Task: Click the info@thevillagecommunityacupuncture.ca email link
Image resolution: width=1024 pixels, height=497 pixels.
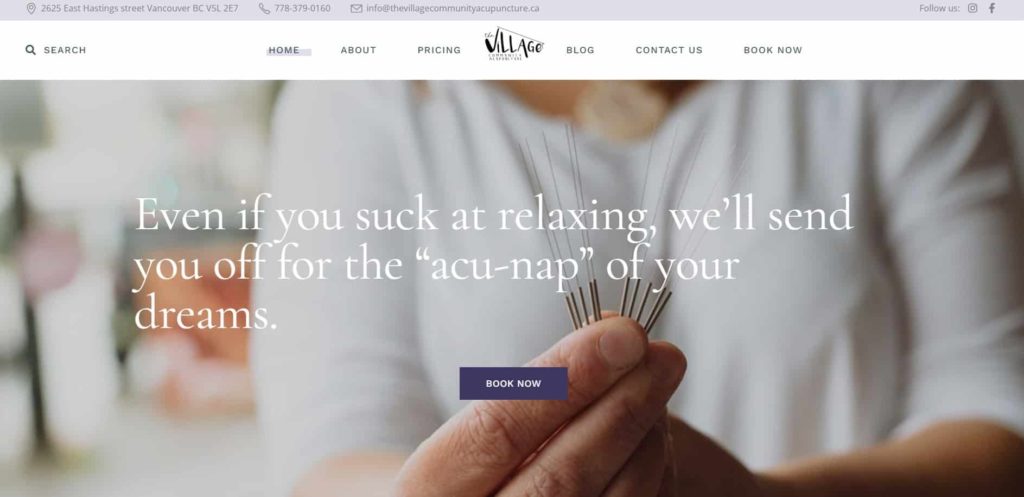Action: coord(453,8)
